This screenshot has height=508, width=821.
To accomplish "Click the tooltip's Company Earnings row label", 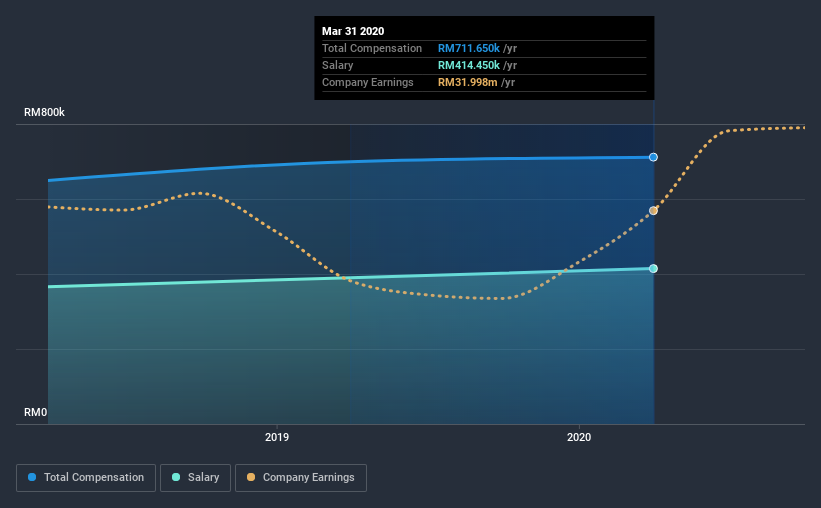I will click(x=368, y=82).
